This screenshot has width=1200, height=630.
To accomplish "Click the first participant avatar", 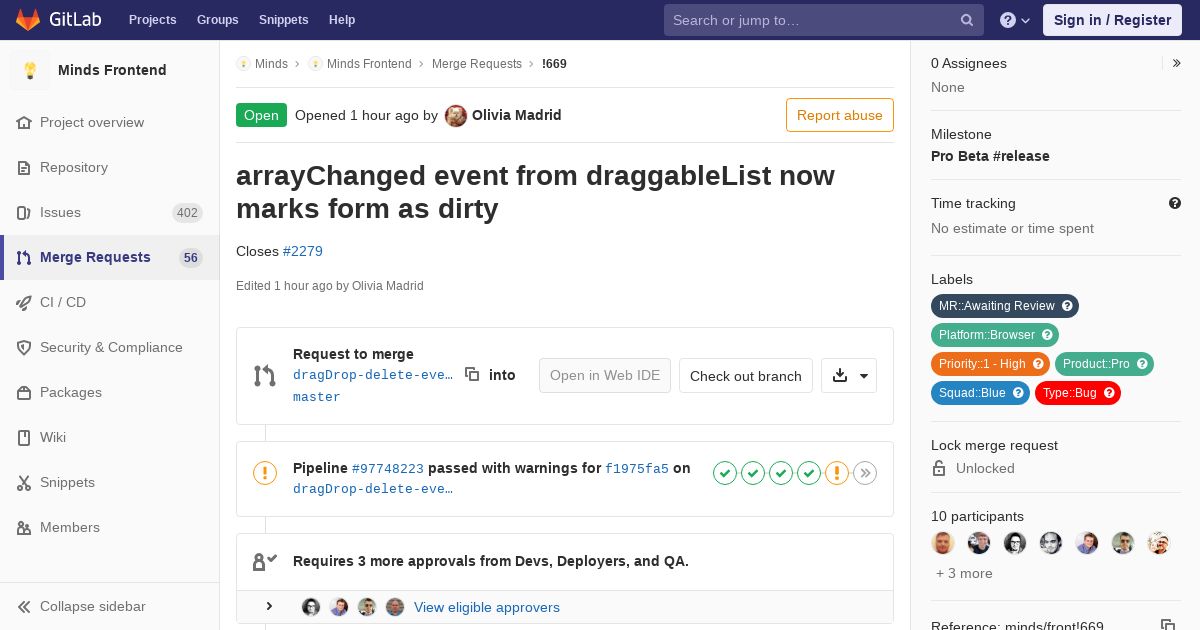I will tap(943, 543).
